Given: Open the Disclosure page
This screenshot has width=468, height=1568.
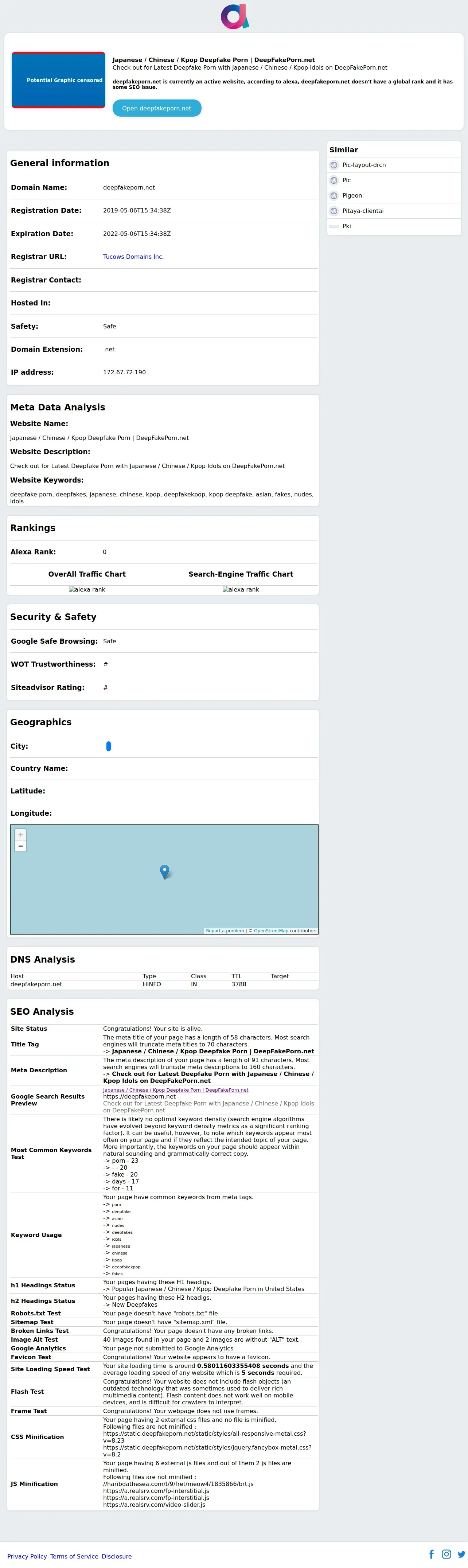Looking at the screenshot, I should point(116,1556).
